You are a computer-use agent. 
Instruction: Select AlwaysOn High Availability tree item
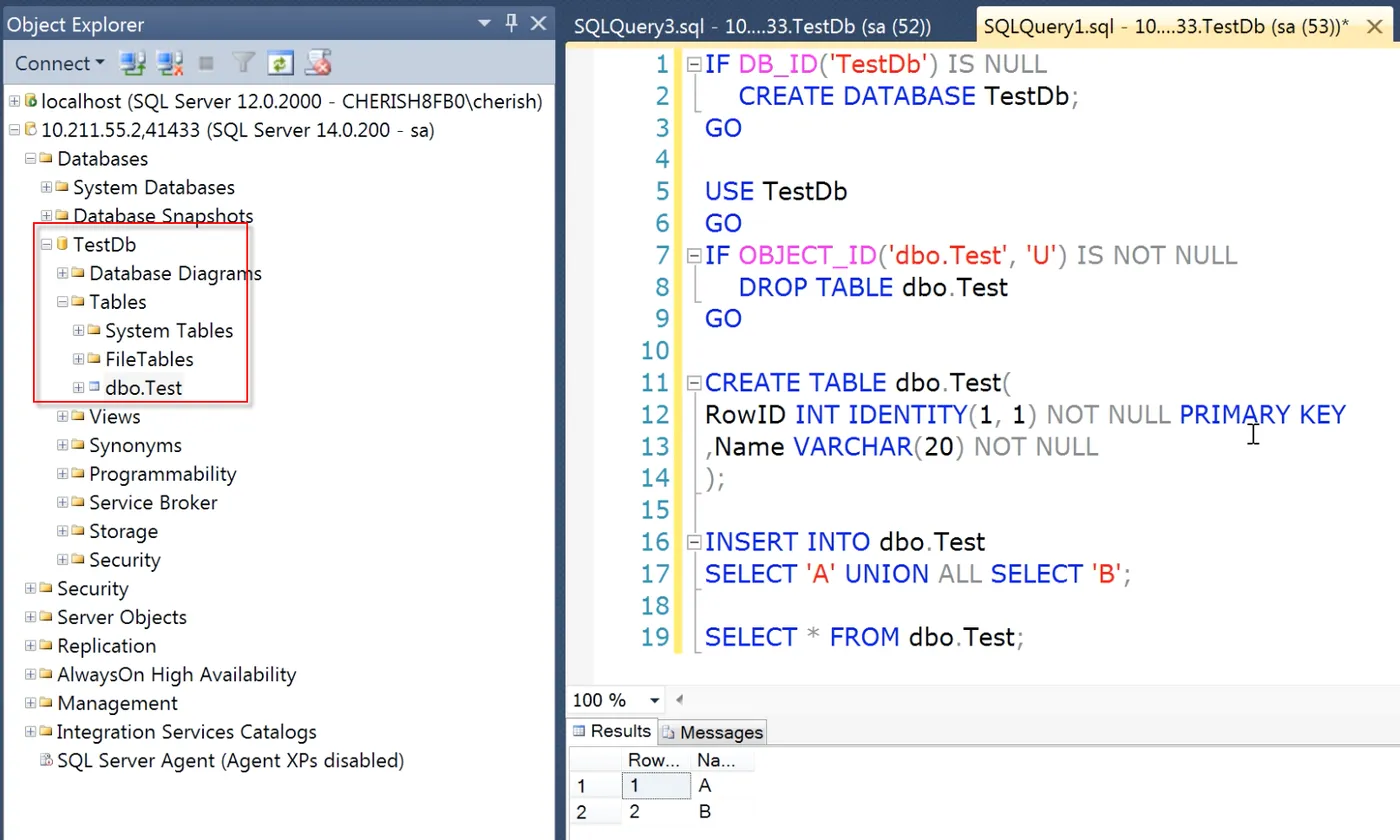pyautogui.click(x=176, y=674)
